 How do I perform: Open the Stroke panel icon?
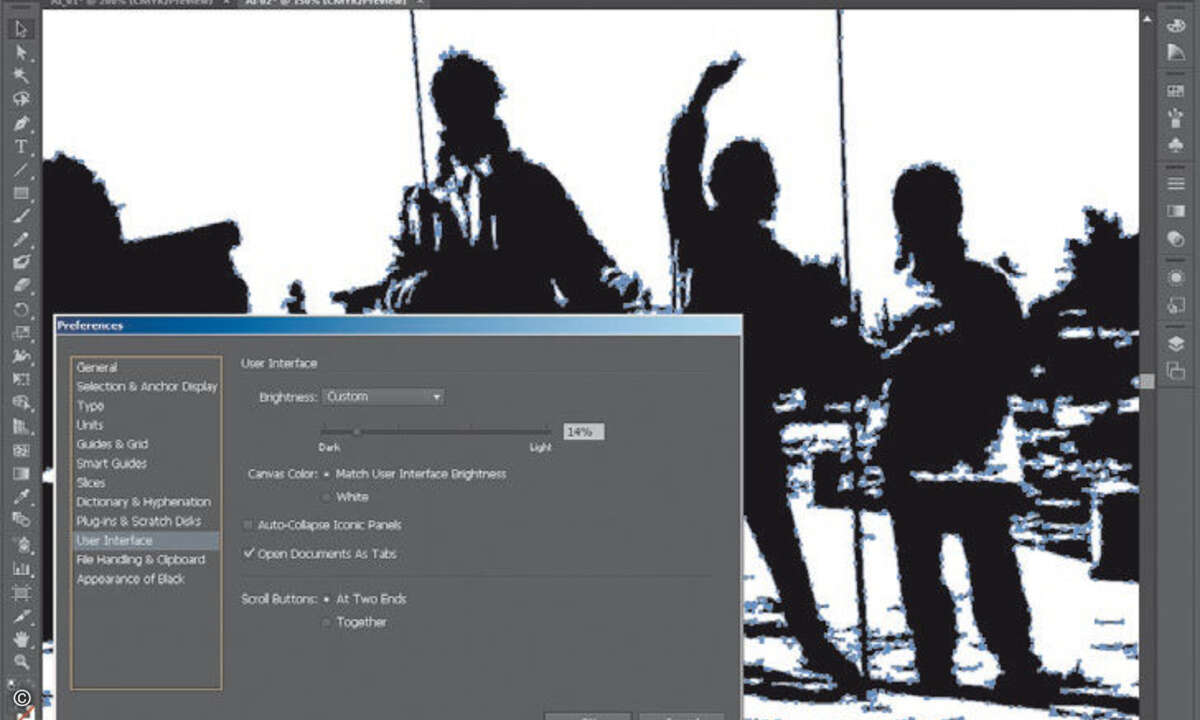tap(1176, 184)
